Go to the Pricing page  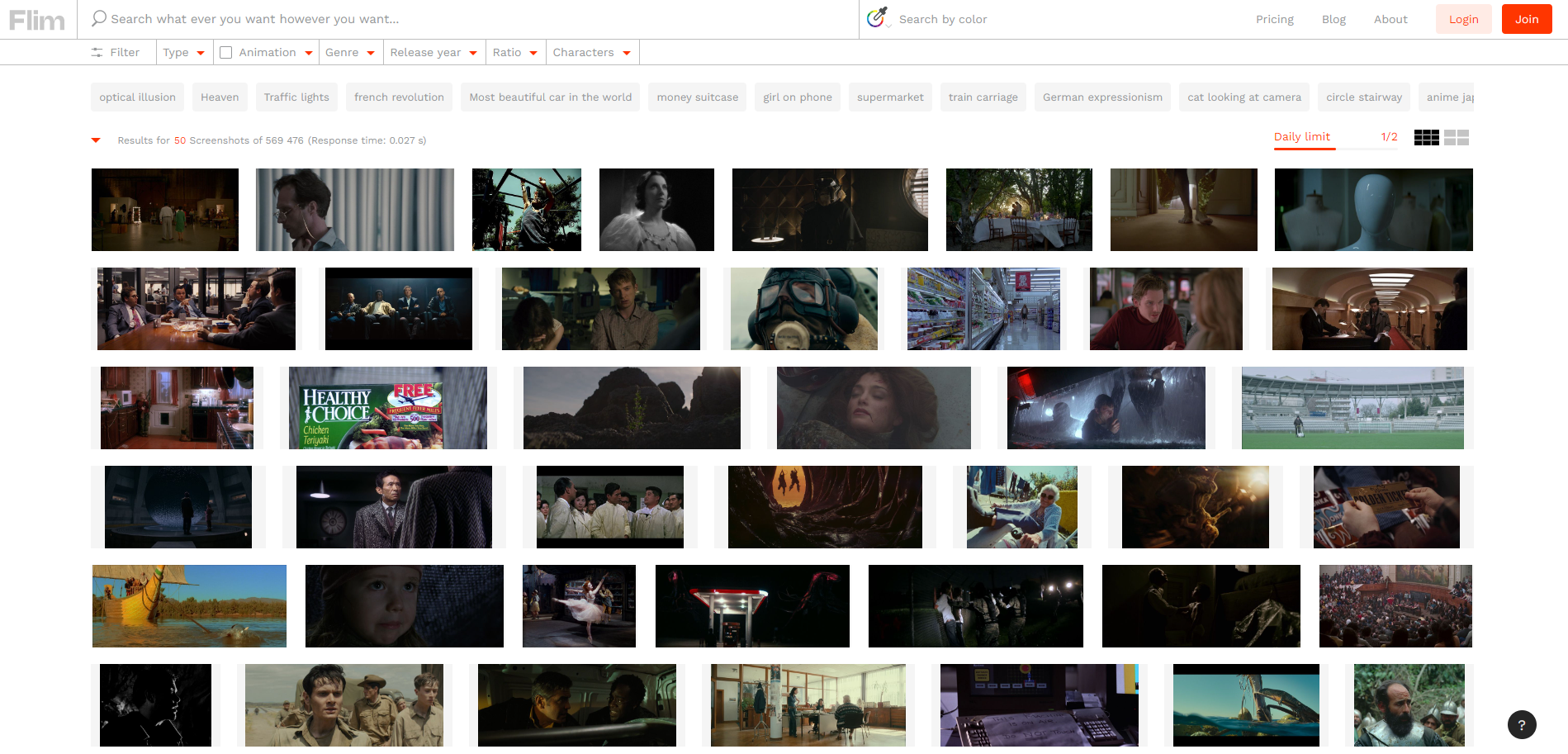[1275, 19]
